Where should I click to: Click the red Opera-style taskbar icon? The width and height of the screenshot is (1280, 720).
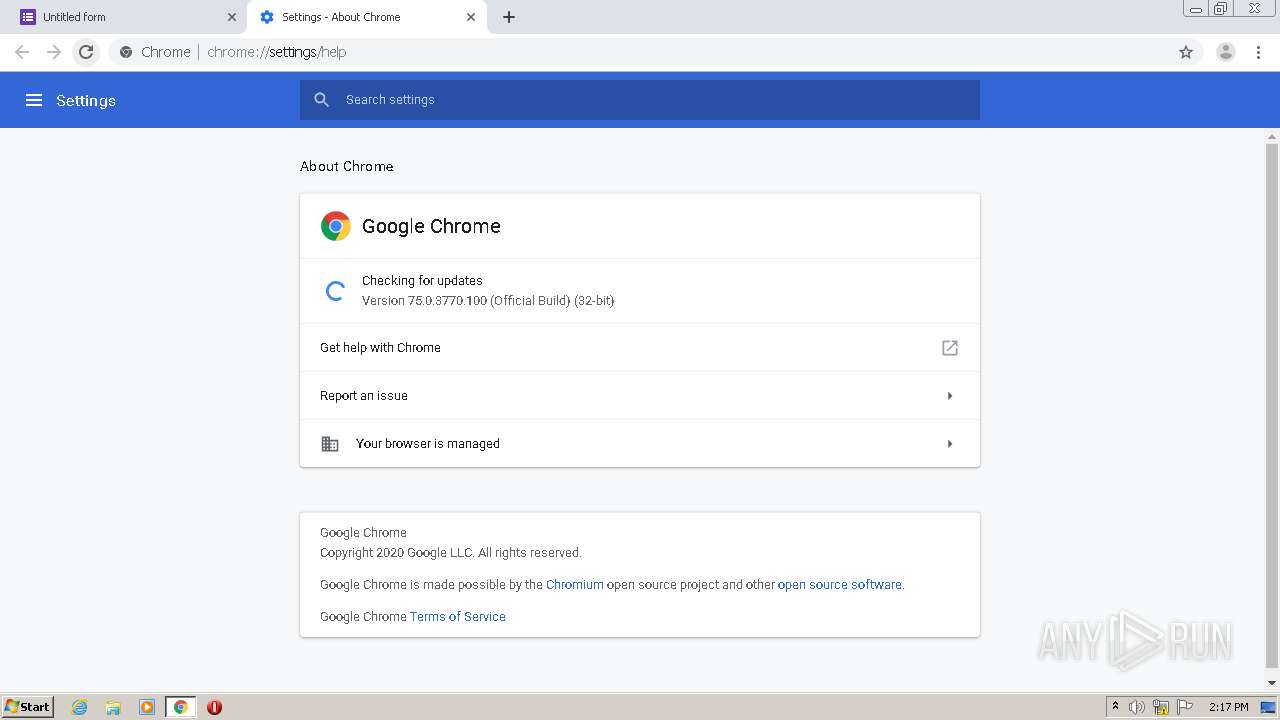214,707
